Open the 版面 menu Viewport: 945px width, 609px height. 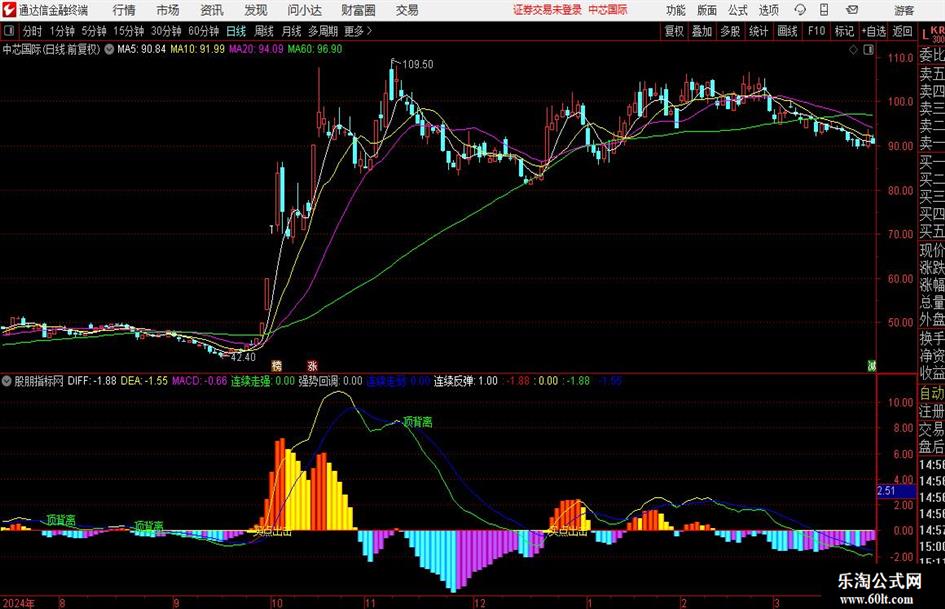(x=706, y=10)
